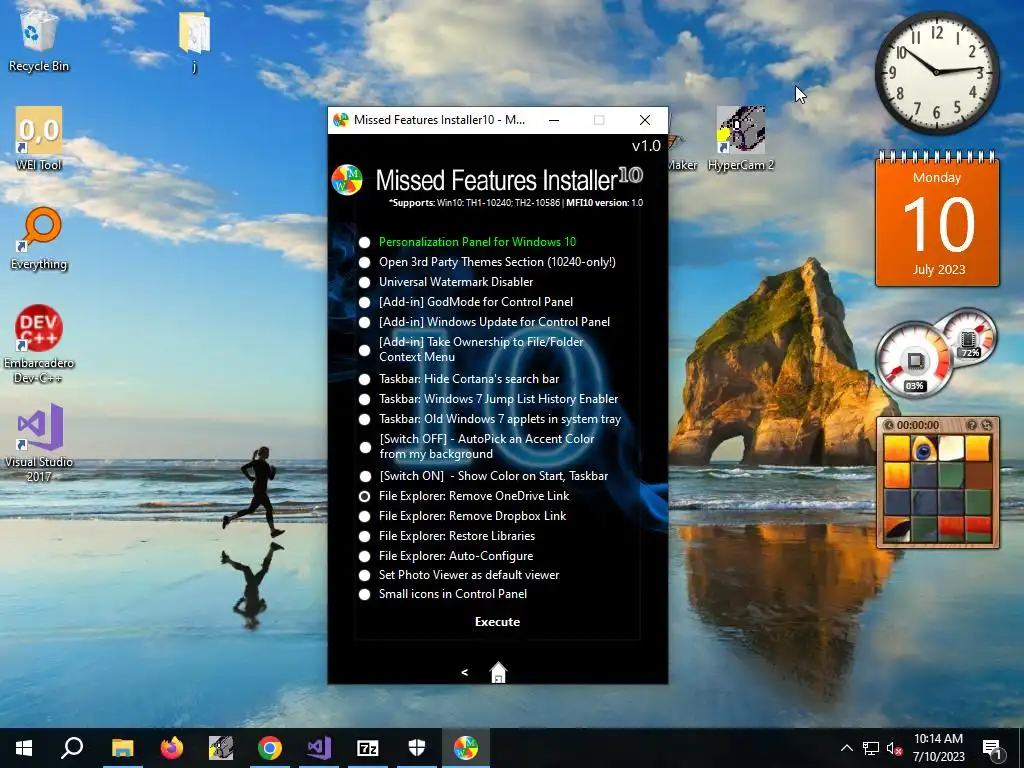Click the puzzle tile showing a bird's eye
The image size is (1024, 768).
pos(924,449)
